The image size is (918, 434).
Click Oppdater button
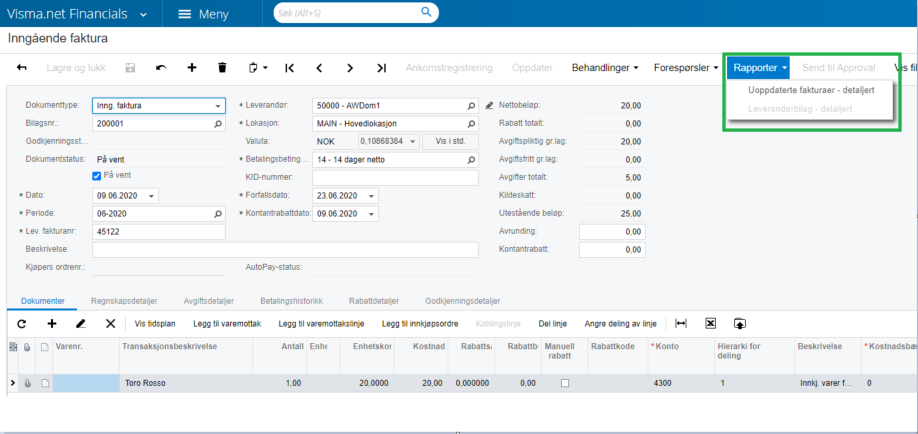click(x=532, y=68)
